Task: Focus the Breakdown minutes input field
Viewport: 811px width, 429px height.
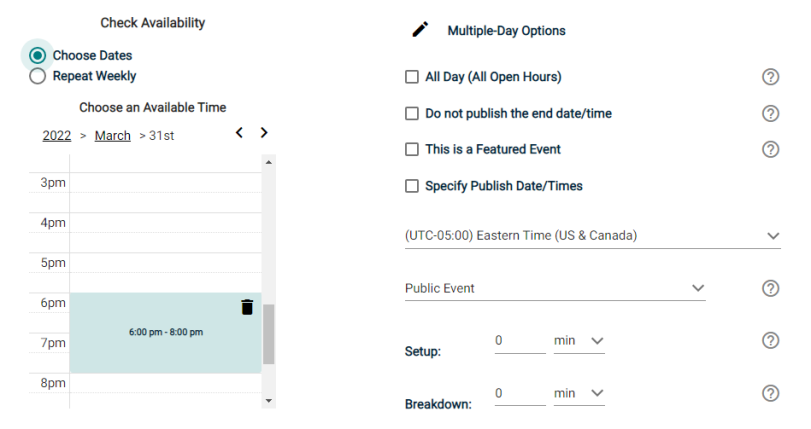Action: (520, 394)
